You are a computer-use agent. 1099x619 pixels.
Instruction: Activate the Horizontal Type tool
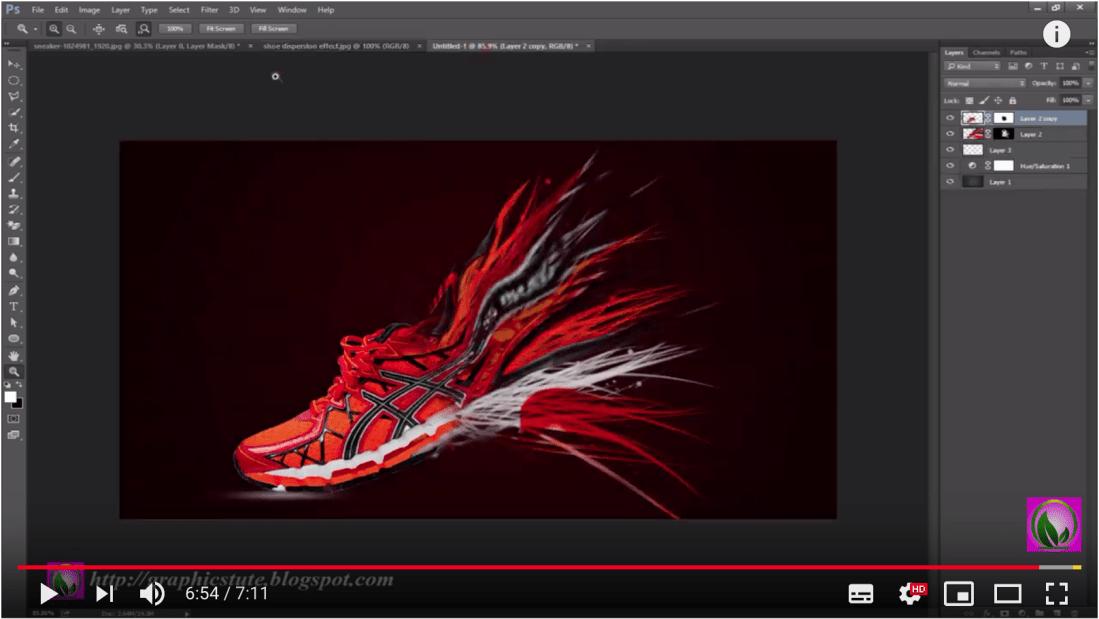pos(14,306)
